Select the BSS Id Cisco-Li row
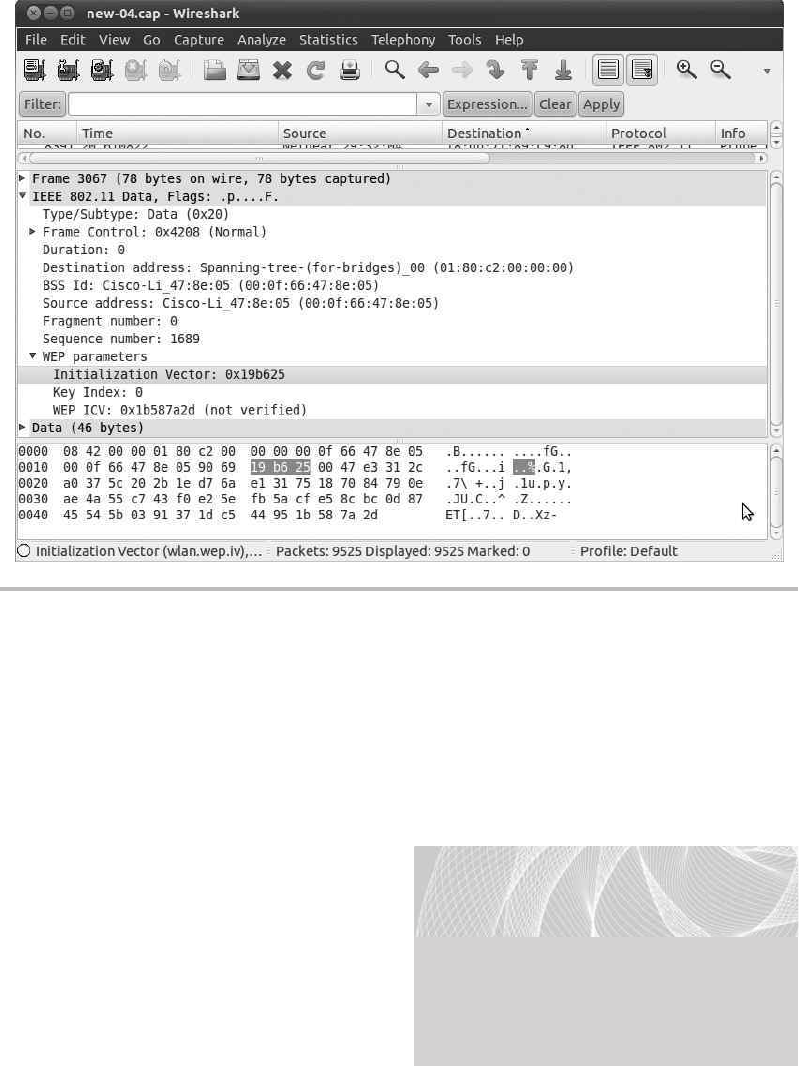The image size is (799, 1066). [392, 285]
